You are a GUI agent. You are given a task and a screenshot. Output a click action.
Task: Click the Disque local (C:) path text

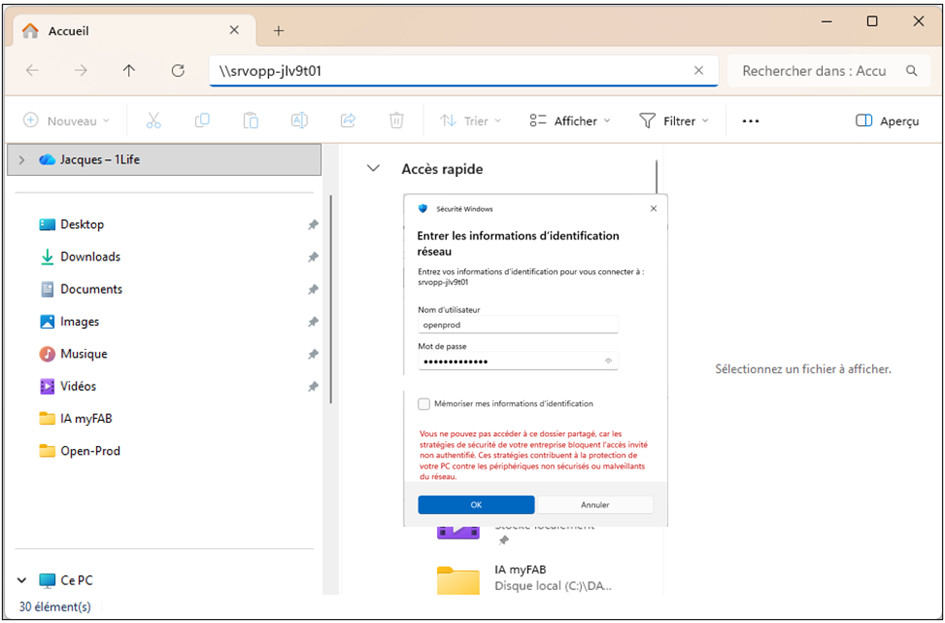(553, 586)
